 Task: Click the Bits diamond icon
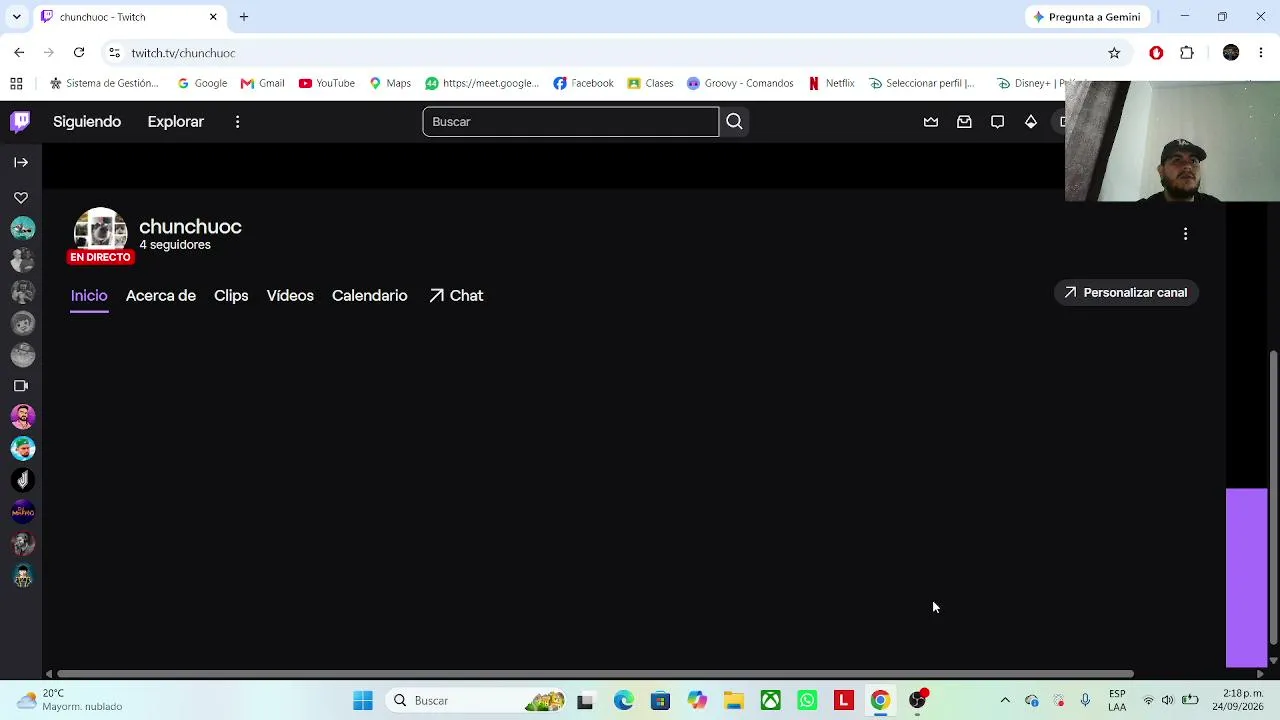coord(1031,122)
